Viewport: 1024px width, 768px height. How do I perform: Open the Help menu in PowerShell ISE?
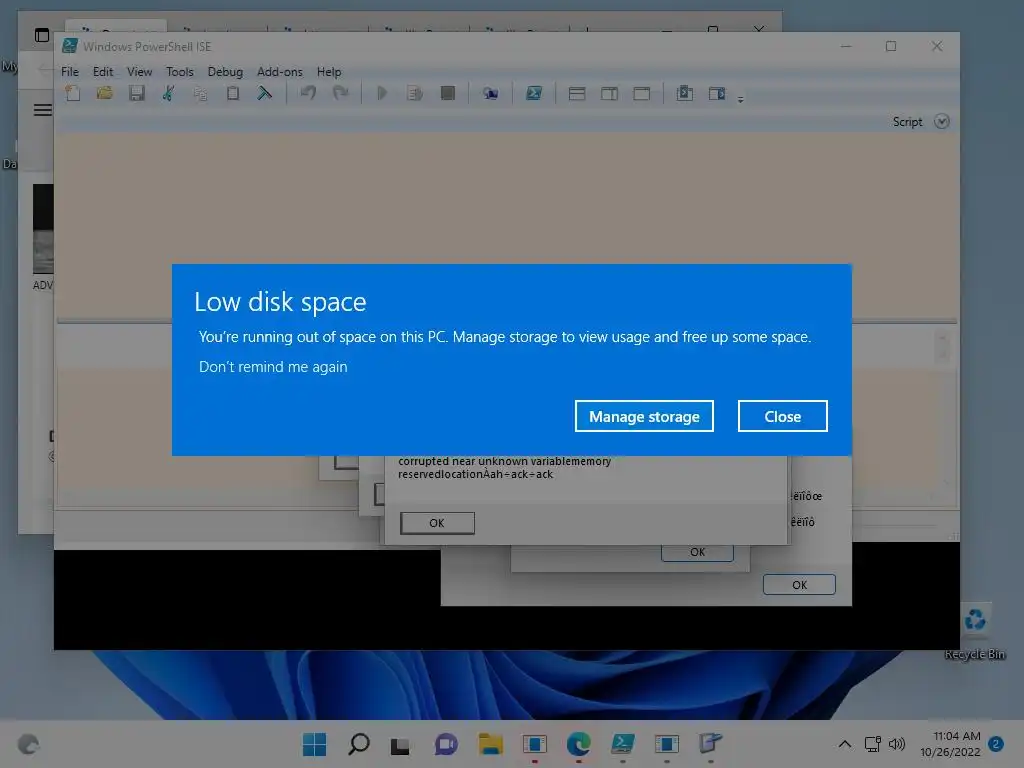click(x=329, y=72)
